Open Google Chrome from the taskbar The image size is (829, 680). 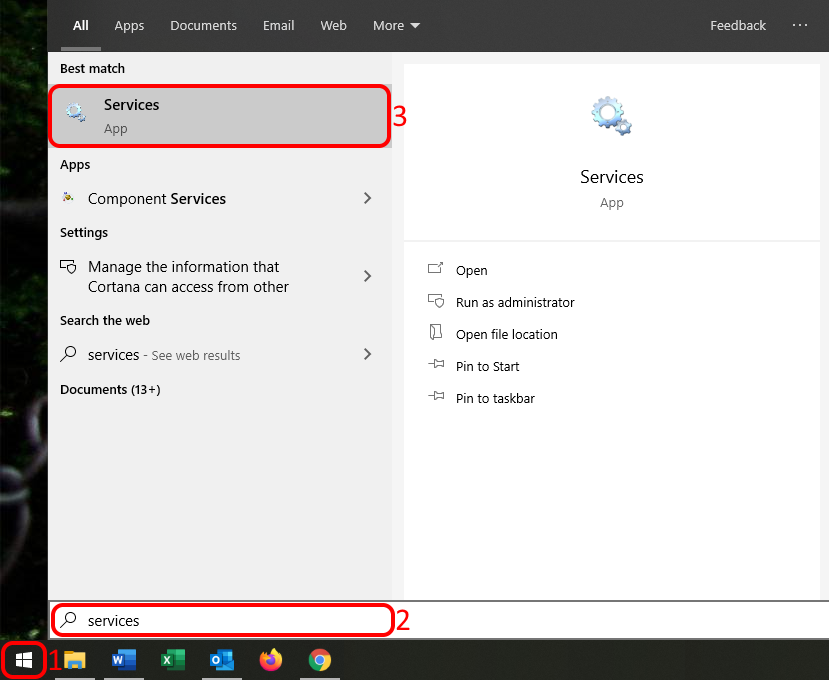point(320,660)
